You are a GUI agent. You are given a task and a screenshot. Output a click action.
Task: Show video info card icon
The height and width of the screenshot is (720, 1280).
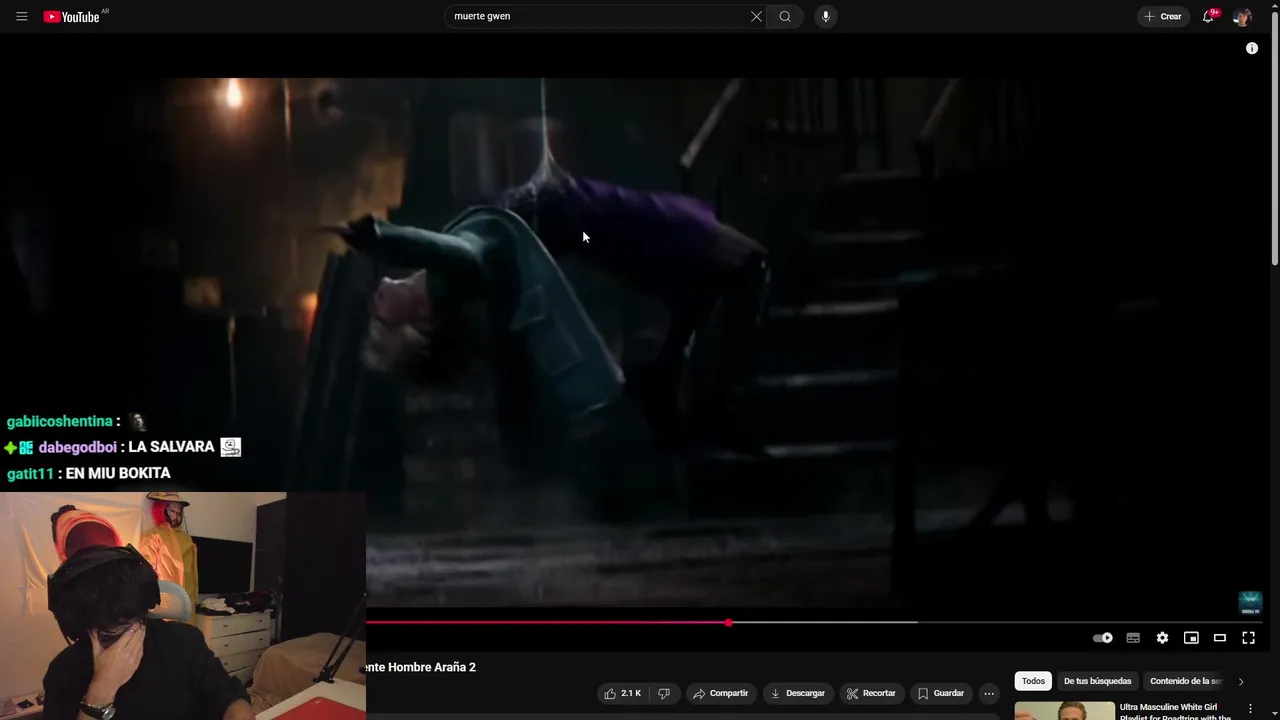click(x=1252, y=48)
